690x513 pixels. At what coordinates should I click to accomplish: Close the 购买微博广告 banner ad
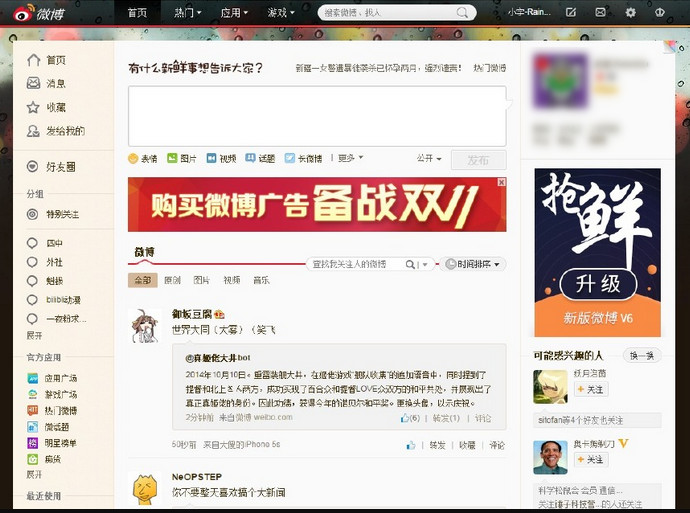coord(501,183)
